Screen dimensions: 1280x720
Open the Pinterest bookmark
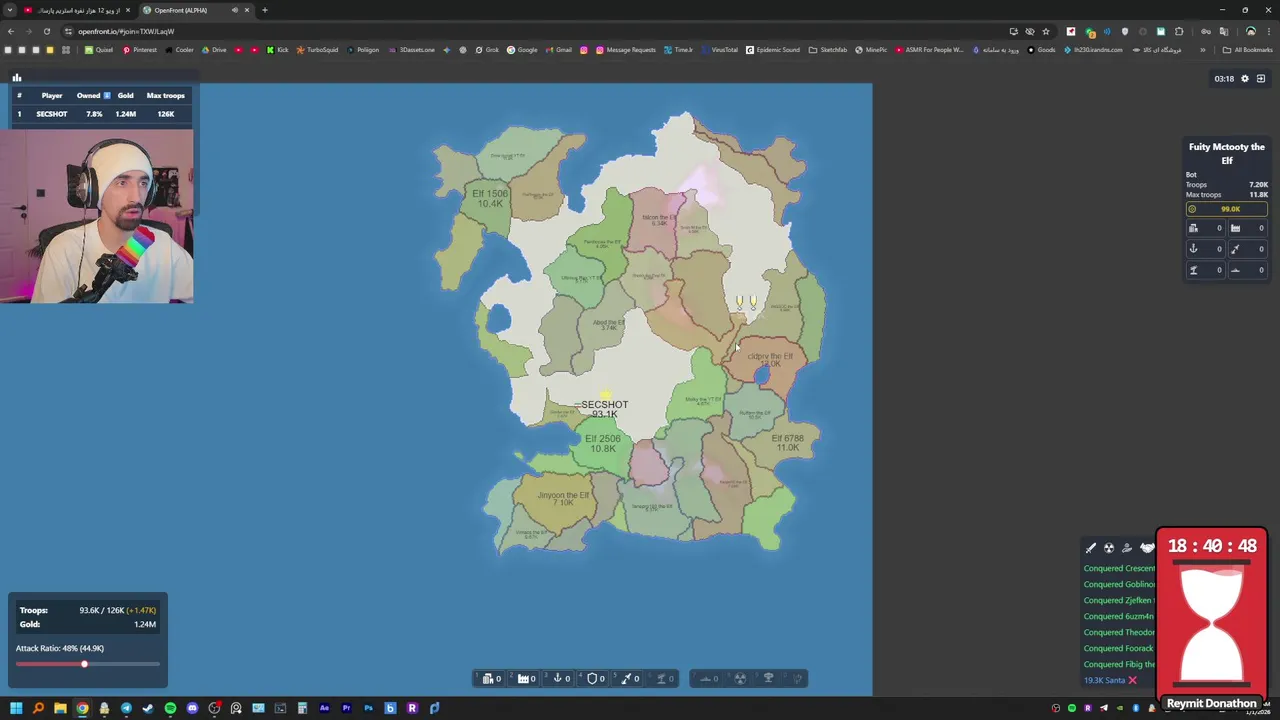pyautogui.click(x=140, y=50)
